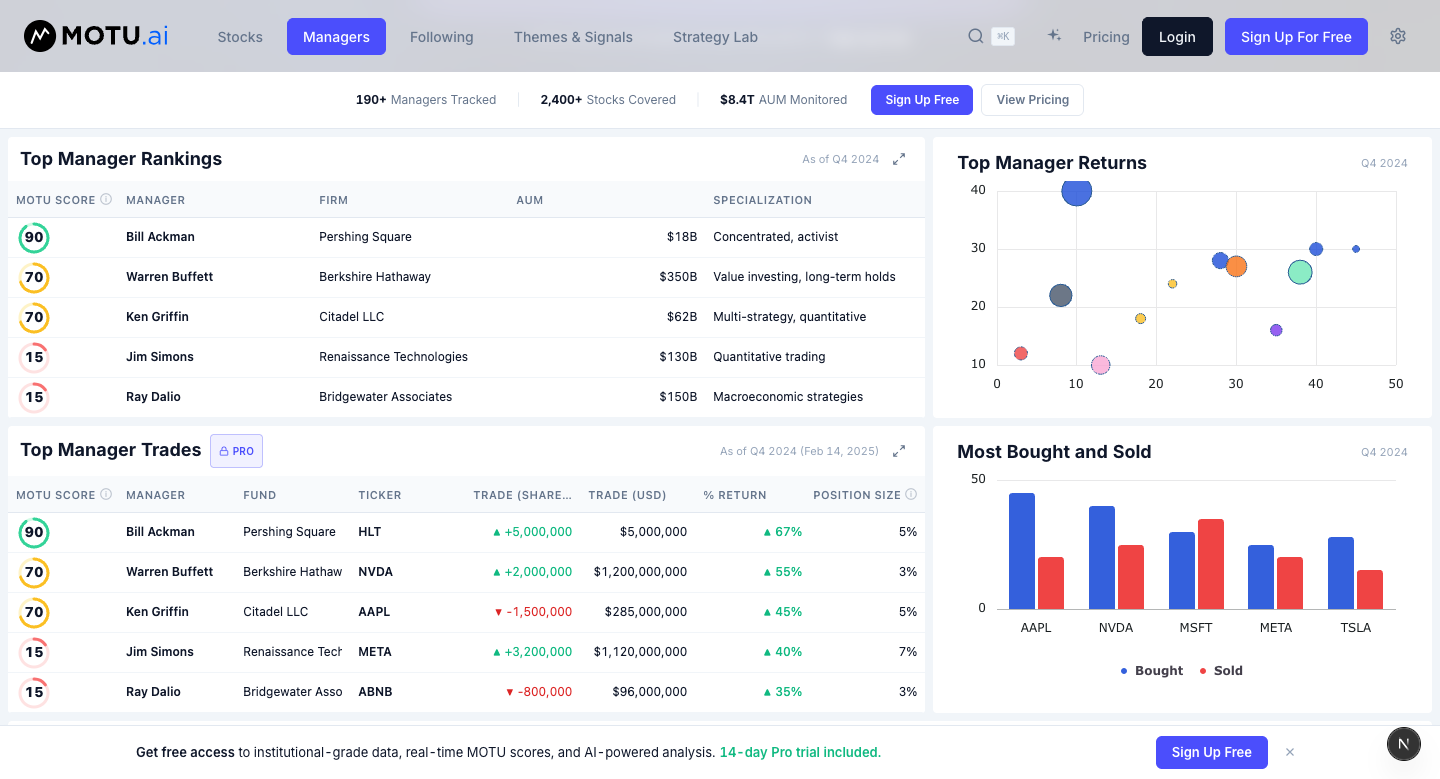Click Ken Griffin's 70 score ring in Trades
The height and width of the screenshot is (779, 1440).
[x=34, y=613]
